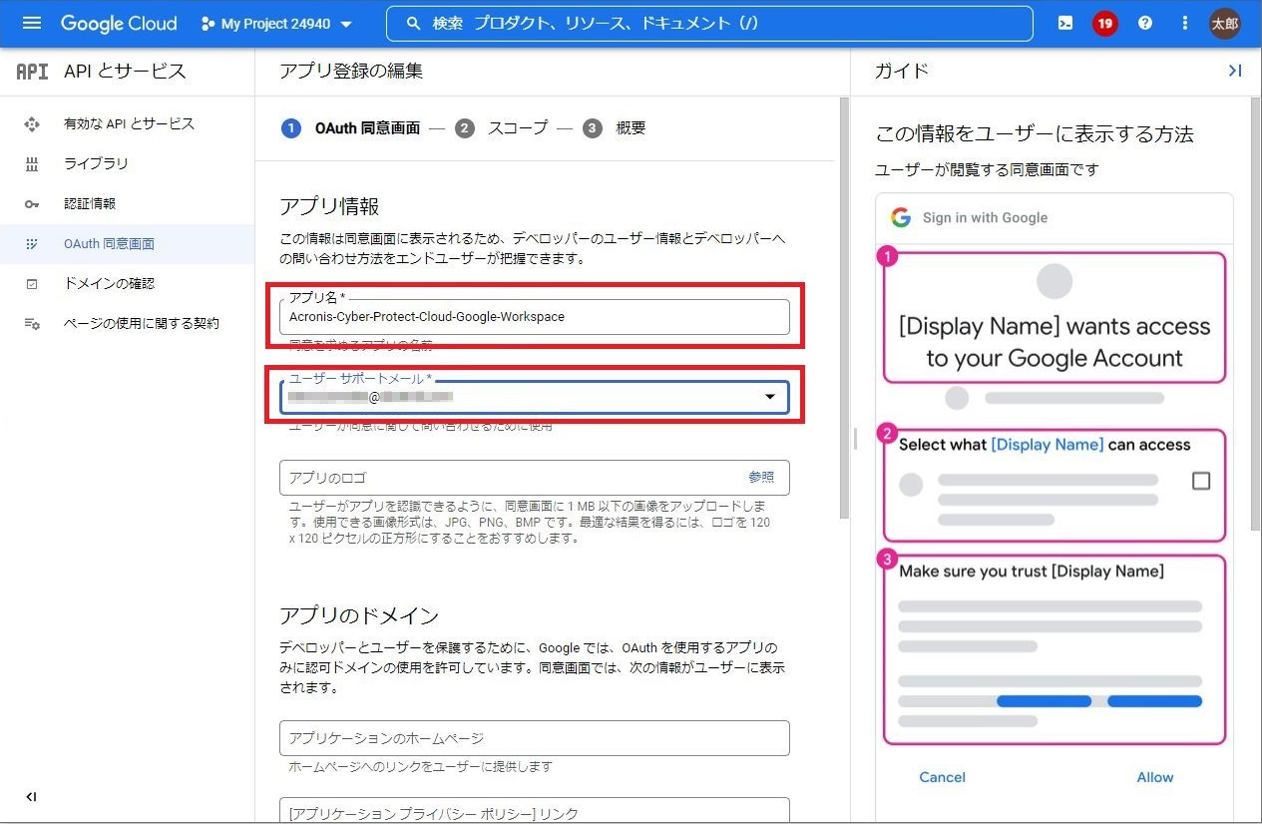Click the ガイド panel title
The width and height of the screenshot is (1262, 824).
coord(901,71)
